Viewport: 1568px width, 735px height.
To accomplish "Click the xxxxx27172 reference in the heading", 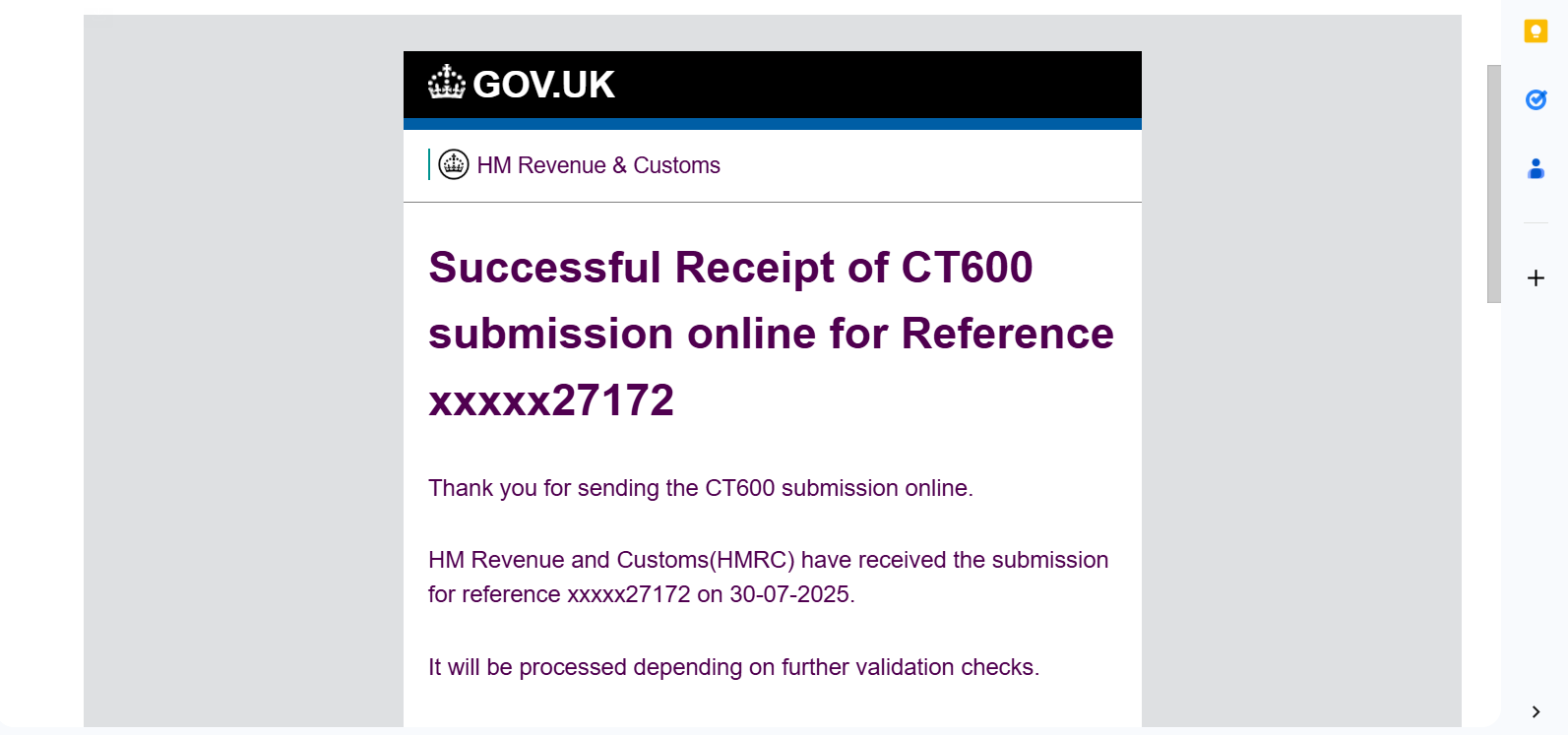I will click(551, 400).
